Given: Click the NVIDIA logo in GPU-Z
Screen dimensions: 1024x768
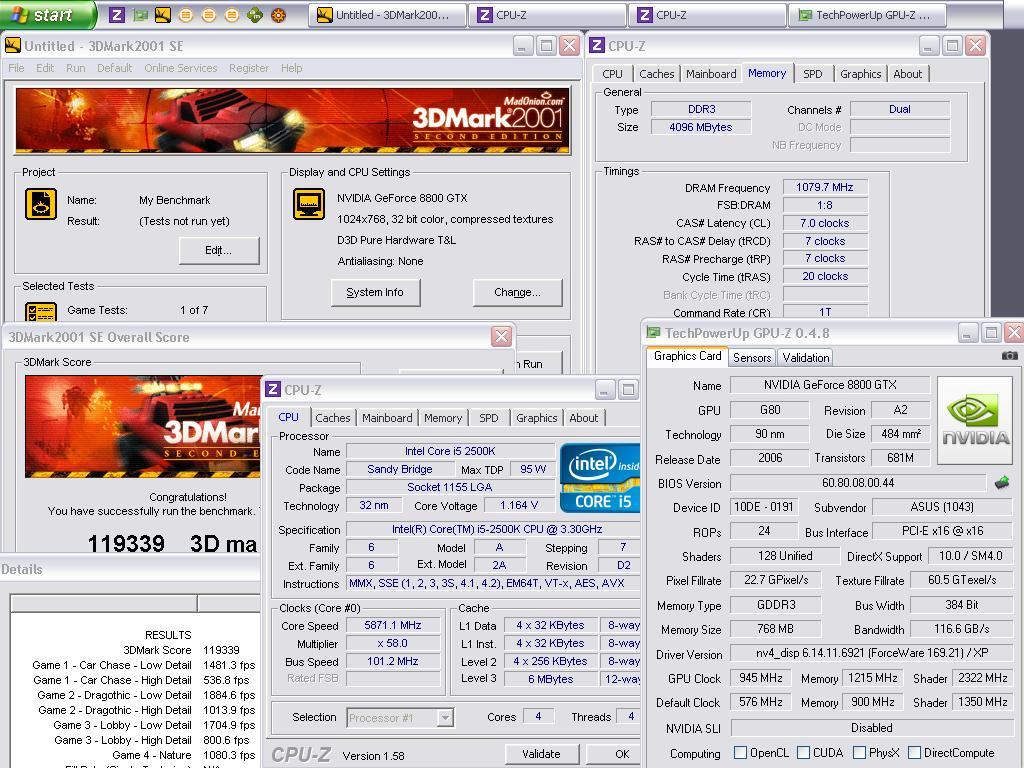Looking at the screenshot, I should pos(974,420).
